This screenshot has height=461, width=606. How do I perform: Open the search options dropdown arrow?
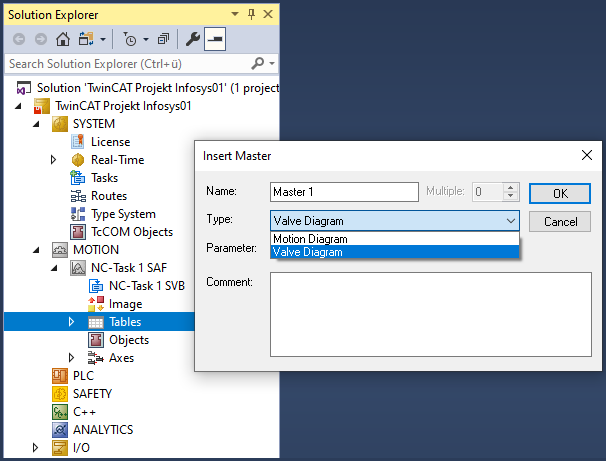pos(272,63)
